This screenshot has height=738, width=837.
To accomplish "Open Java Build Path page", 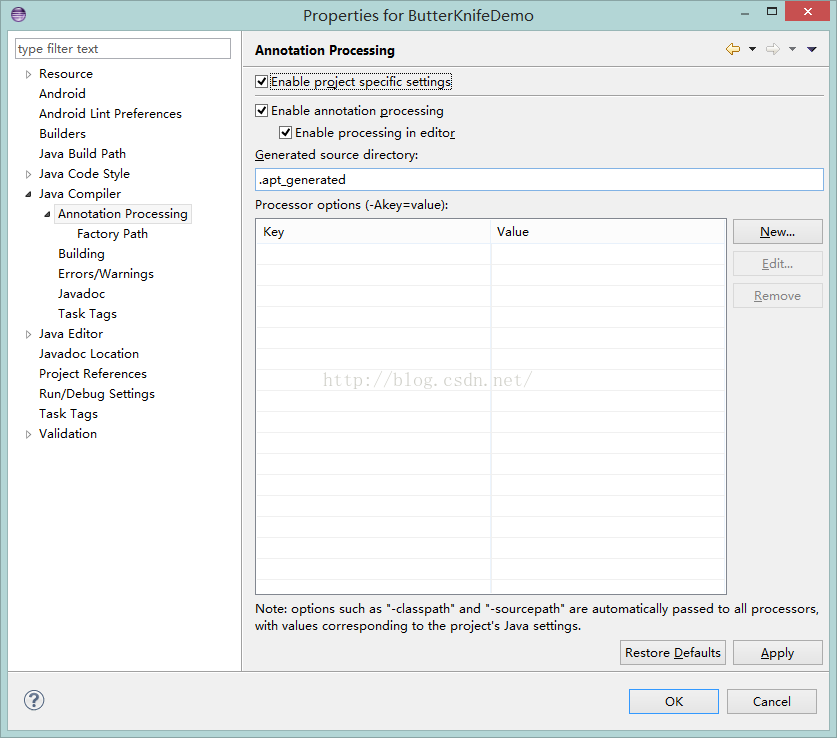I will 82,154.
